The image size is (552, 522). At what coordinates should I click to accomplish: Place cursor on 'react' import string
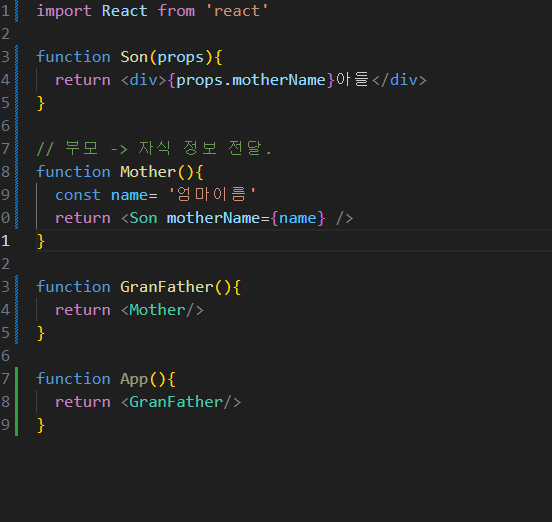coord(237,11)
